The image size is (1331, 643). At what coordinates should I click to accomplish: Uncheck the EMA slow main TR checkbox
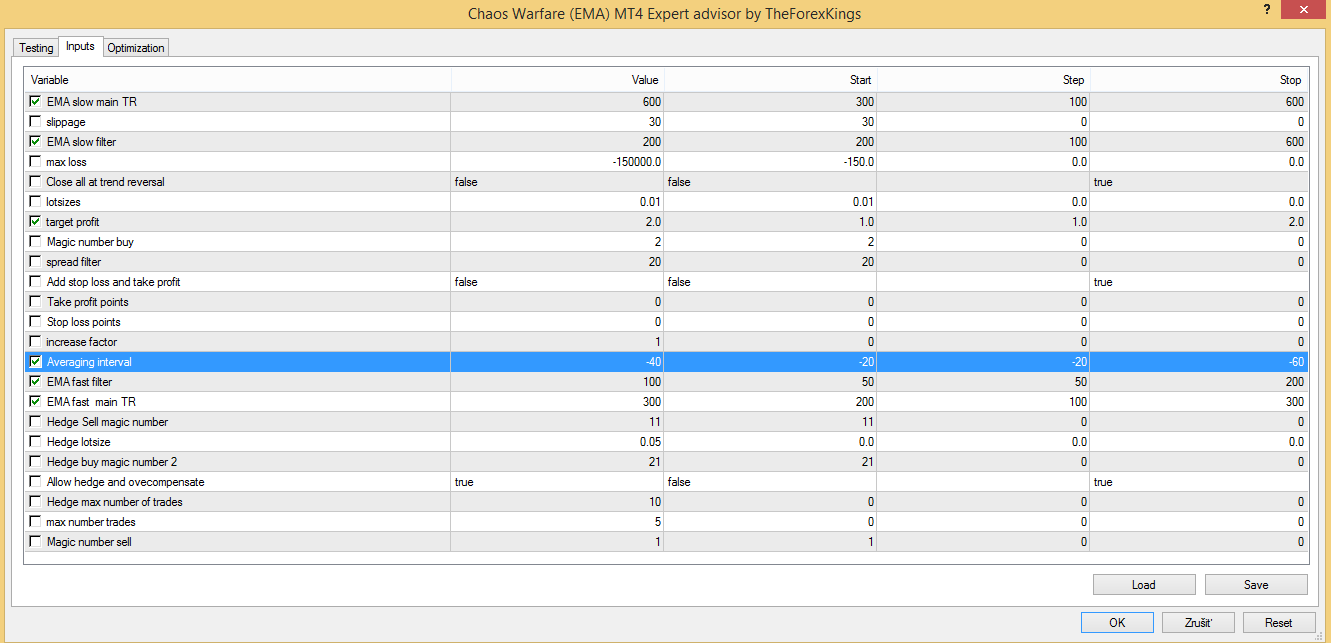(x=36, y=102)
